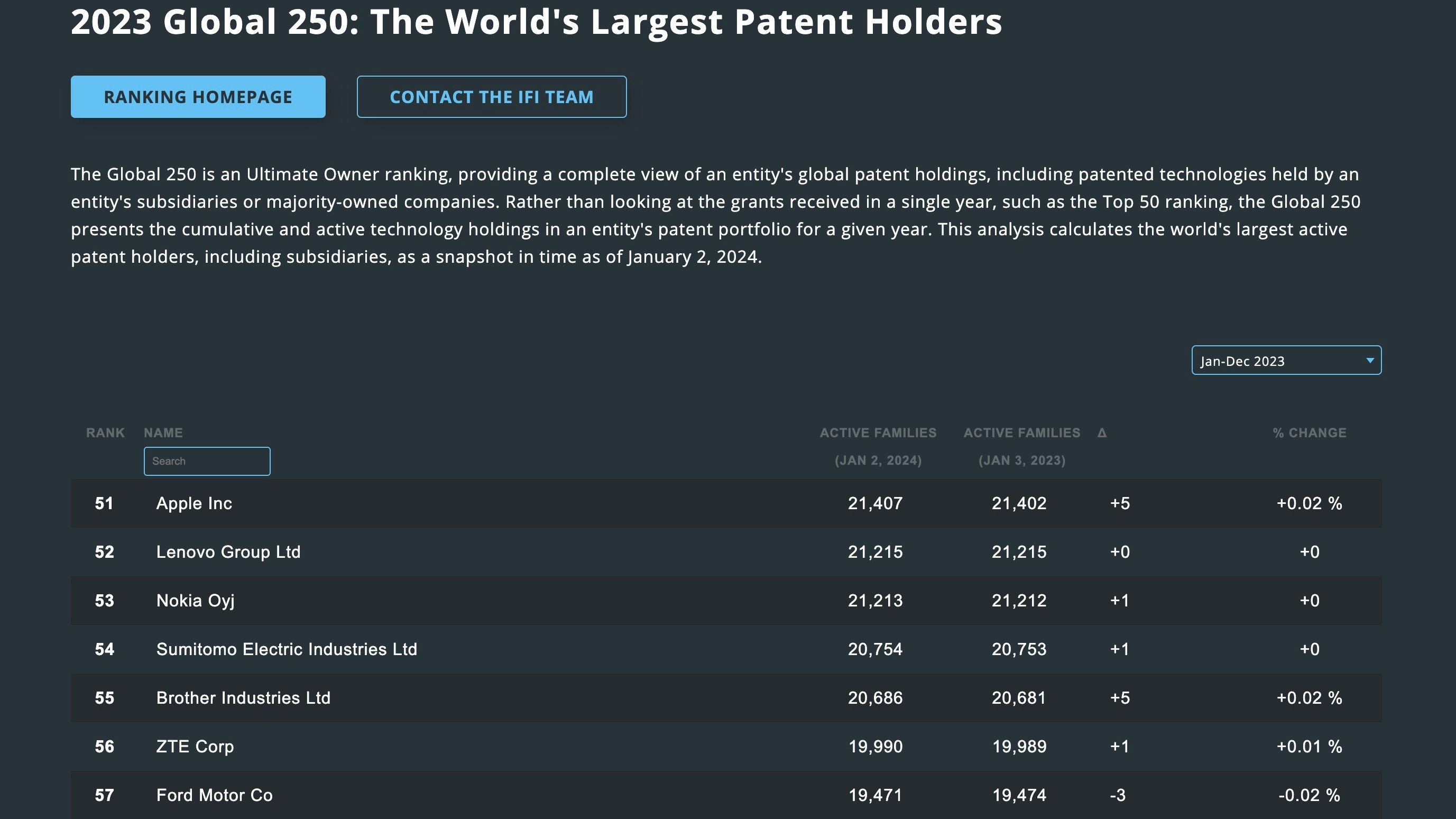
Task: Click Ford's -3 delta value
Action: coord(1118,795)
